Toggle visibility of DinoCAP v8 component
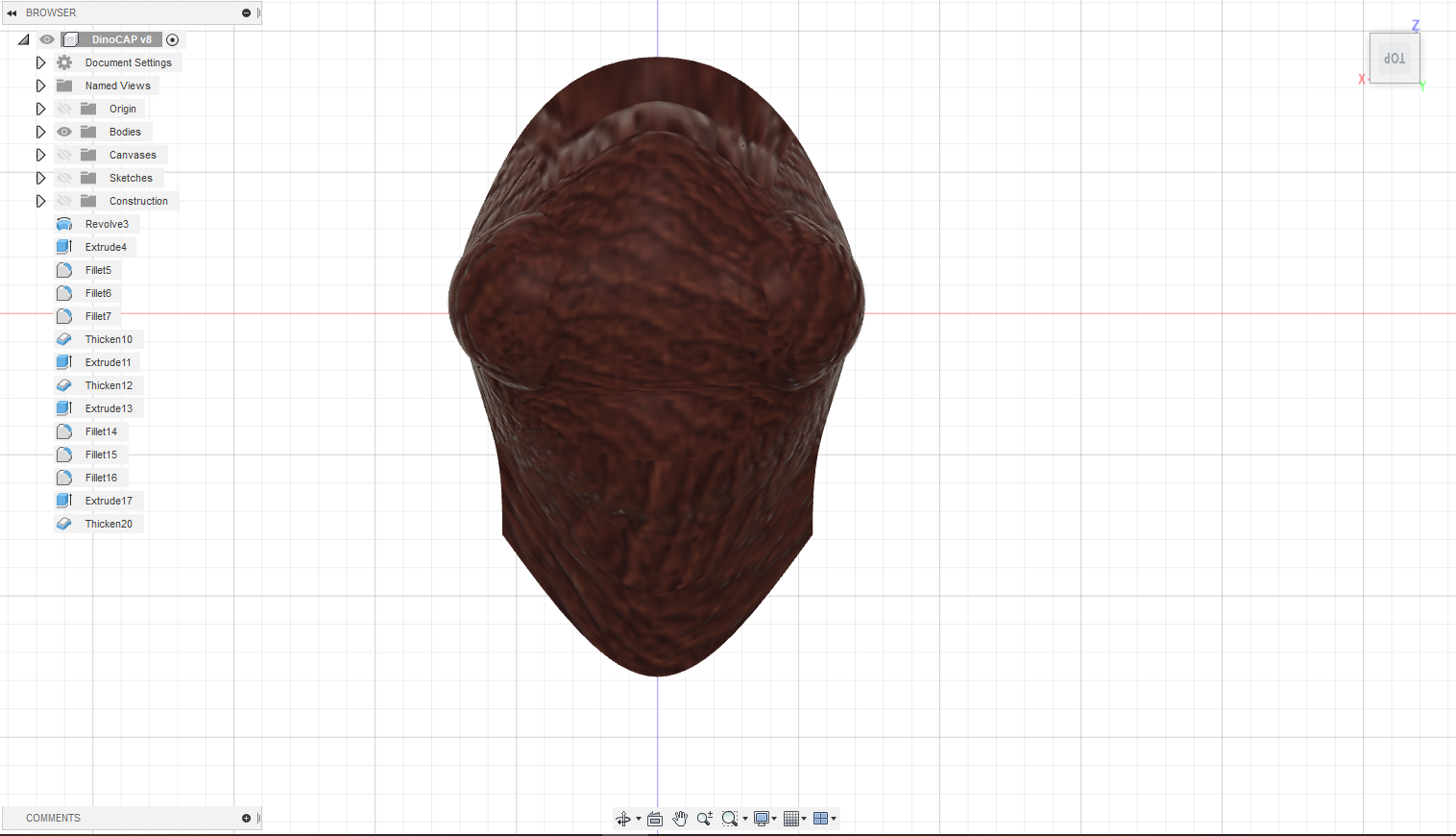Image resolution: width=1456 pixels, height=836 pixels. pyautogui.click(x=47, y=39)
